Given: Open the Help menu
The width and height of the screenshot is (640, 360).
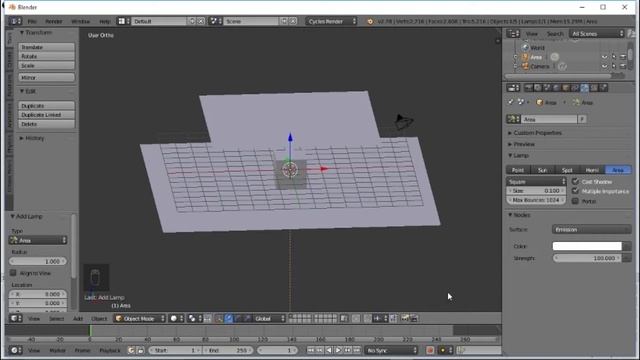Looking at the screenshot, I should click(104, 21).
